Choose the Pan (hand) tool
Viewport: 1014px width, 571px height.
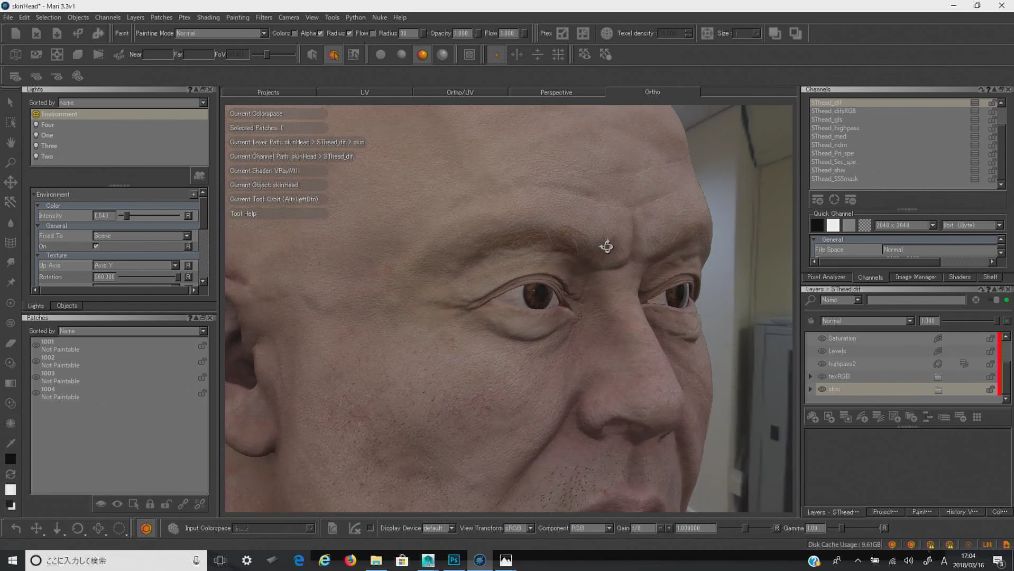coord(10,142)
